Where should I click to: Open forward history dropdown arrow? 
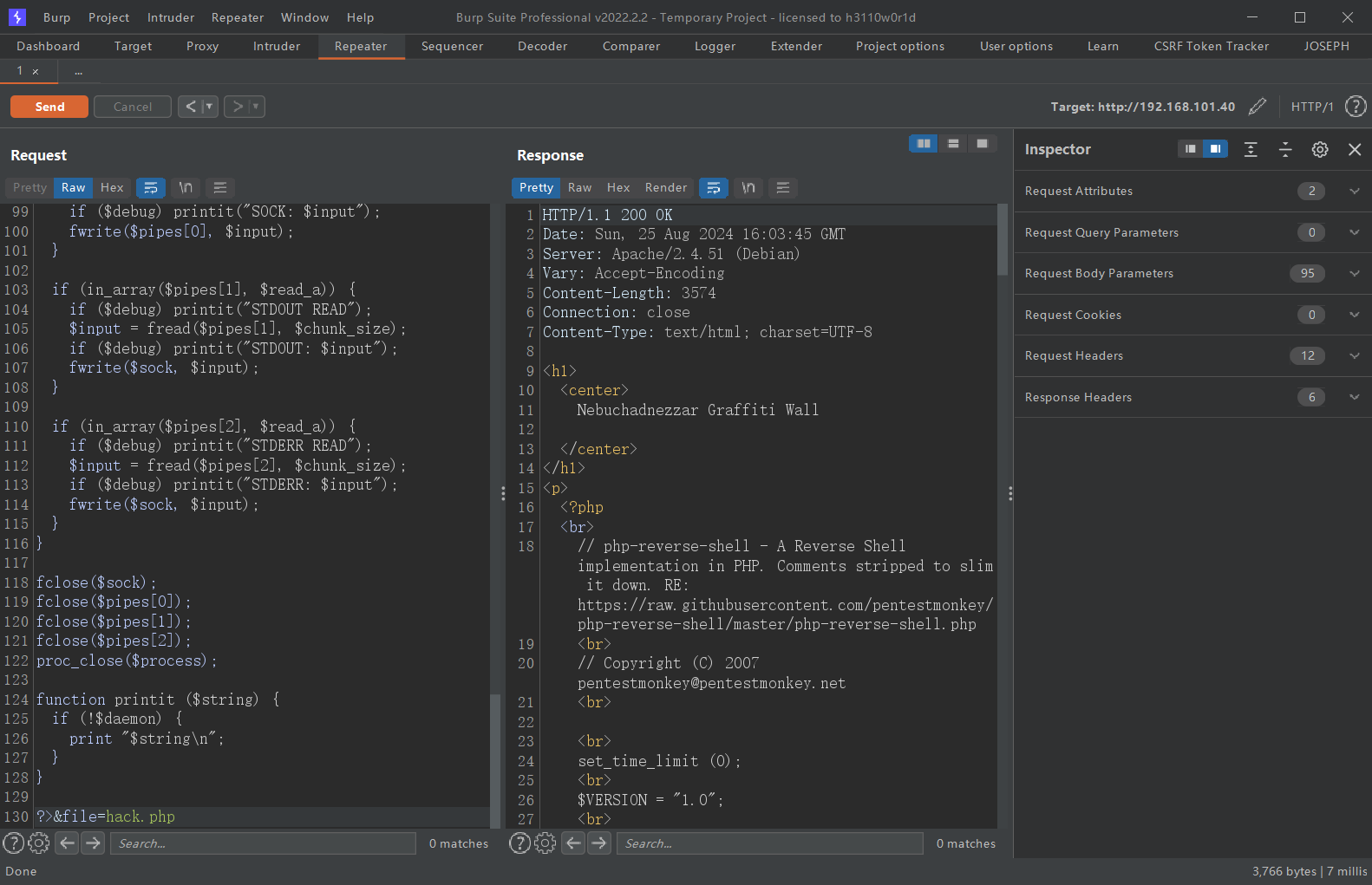click(256, 107)
